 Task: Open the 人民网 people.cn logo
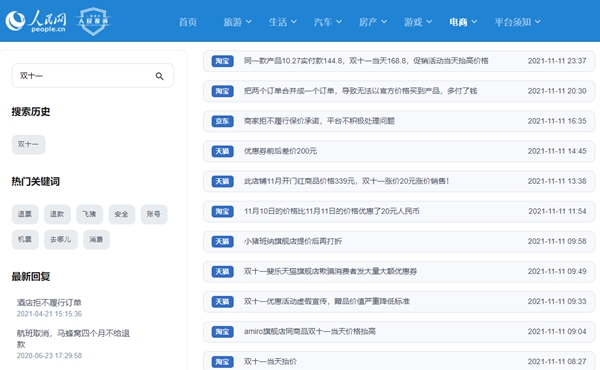click(x=36, y=21)
